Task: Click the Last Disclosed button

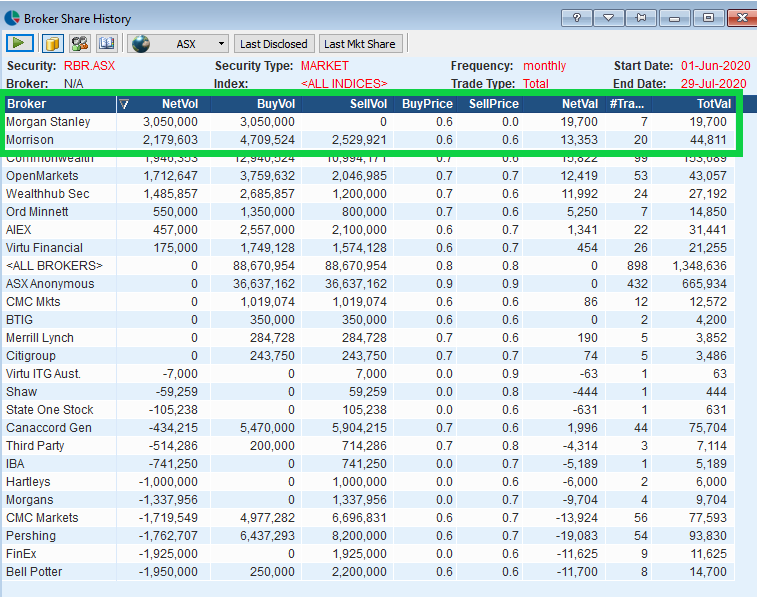Action: tap(274, 44)
